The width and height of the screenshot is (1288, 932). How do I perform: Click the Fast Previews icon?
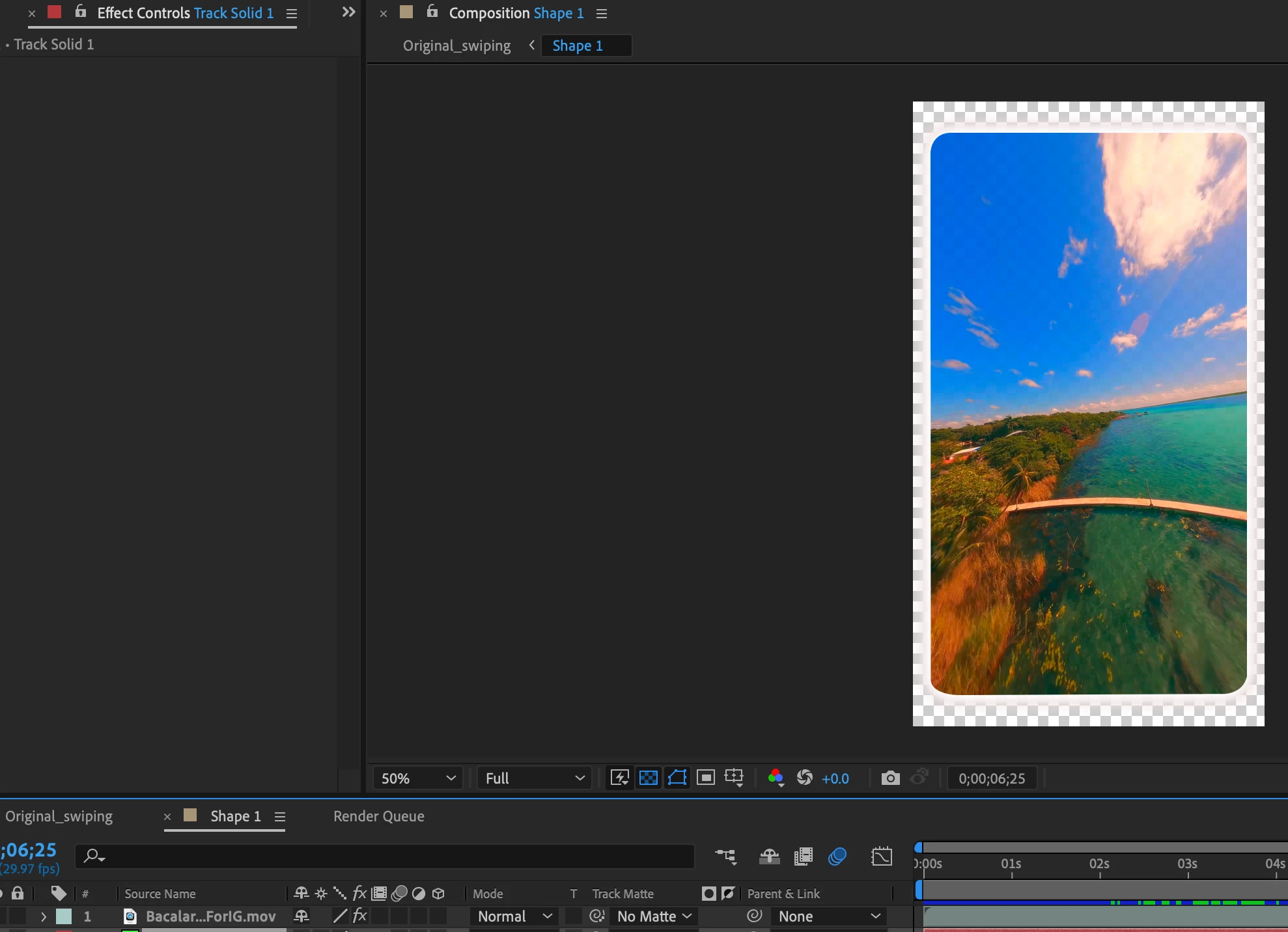pyautogui.click(x=619, y=778)
